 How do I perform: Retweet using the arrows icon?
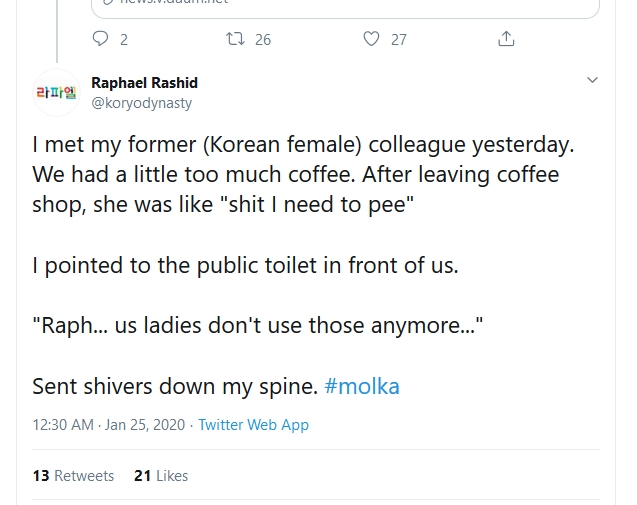(235, 39)
